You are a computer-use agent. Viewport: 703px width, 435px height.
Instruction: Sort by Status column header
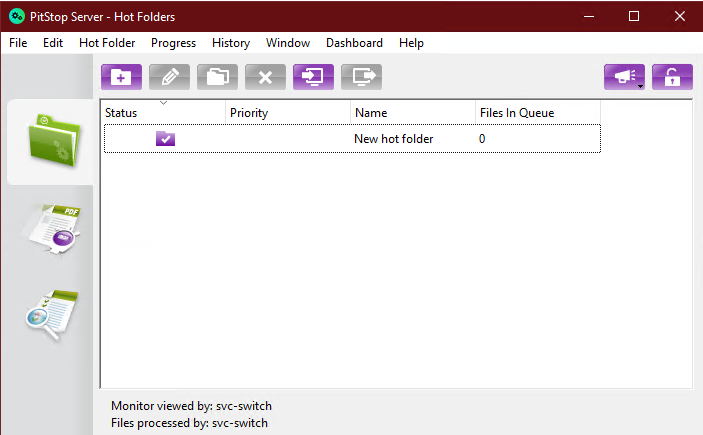click(x=121, y=113)
